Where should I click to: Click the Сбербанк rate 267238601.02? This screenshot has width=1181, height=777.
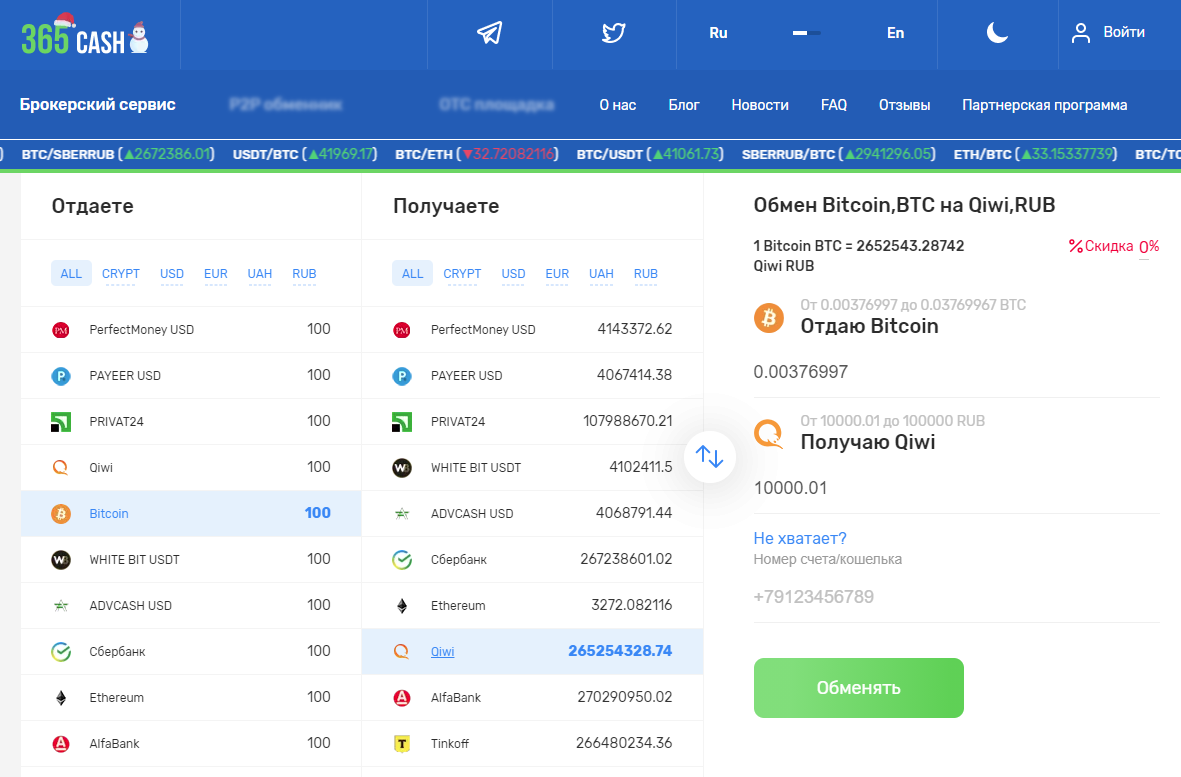(626, 559)
